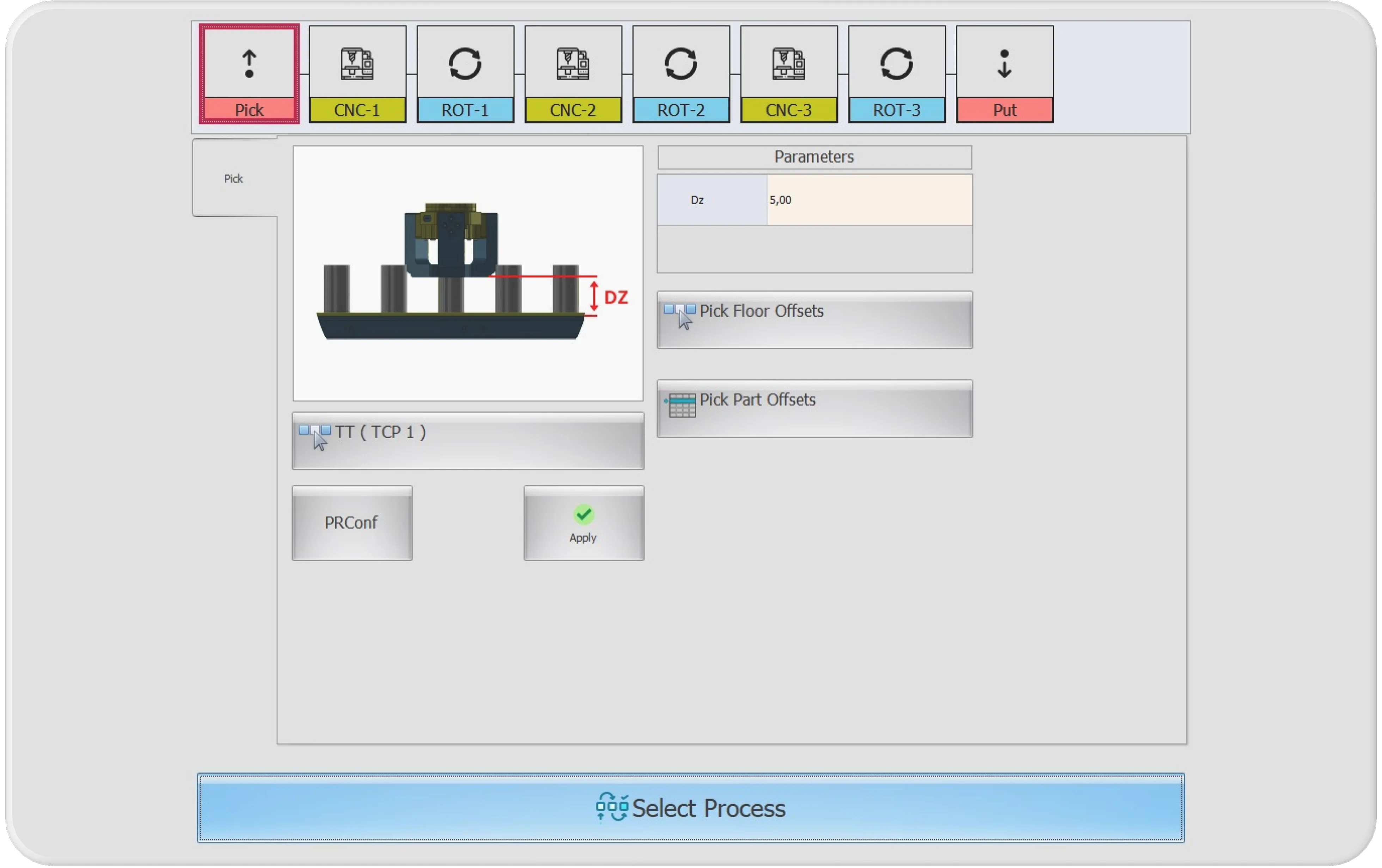This screenshot has width=1382, height=868.
Task: Open the CNC-1 machine step
Action: 357,73
